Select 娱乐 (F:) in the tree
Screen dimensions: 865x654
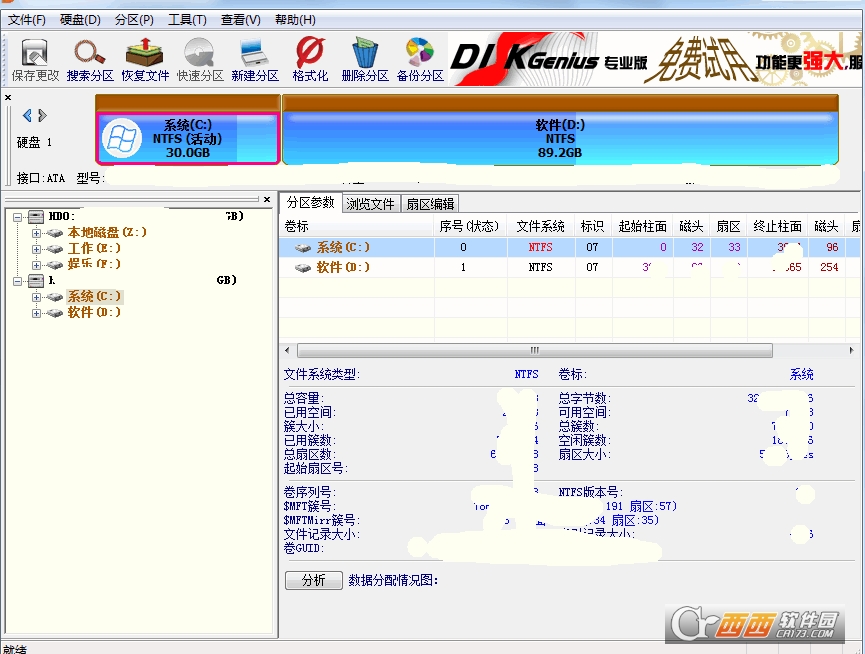[94, 264]
